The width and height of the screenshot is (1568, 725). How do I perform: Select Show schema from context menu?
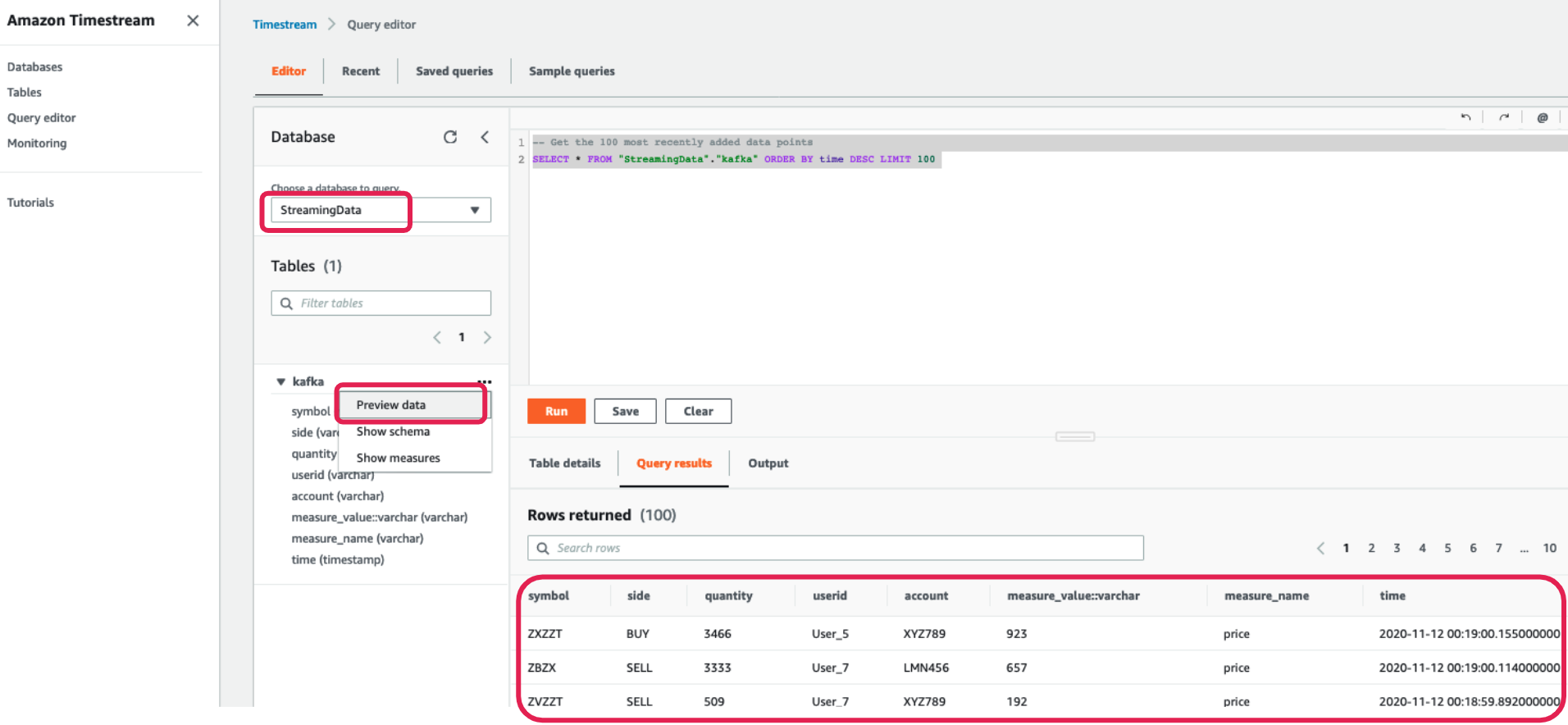[x=415, y=431]
